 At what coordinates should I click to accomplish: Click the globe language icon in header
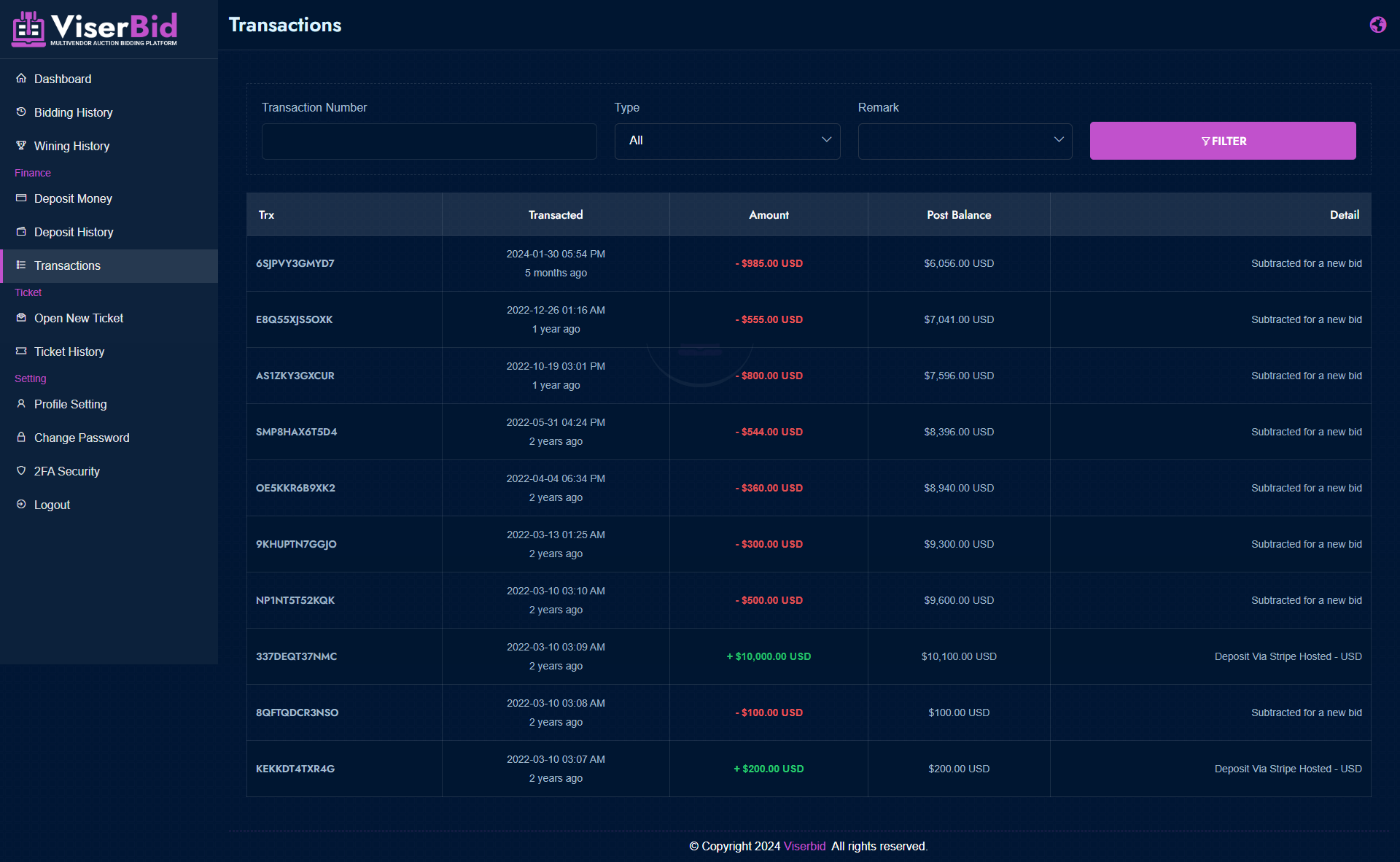tap(1377, 25)
